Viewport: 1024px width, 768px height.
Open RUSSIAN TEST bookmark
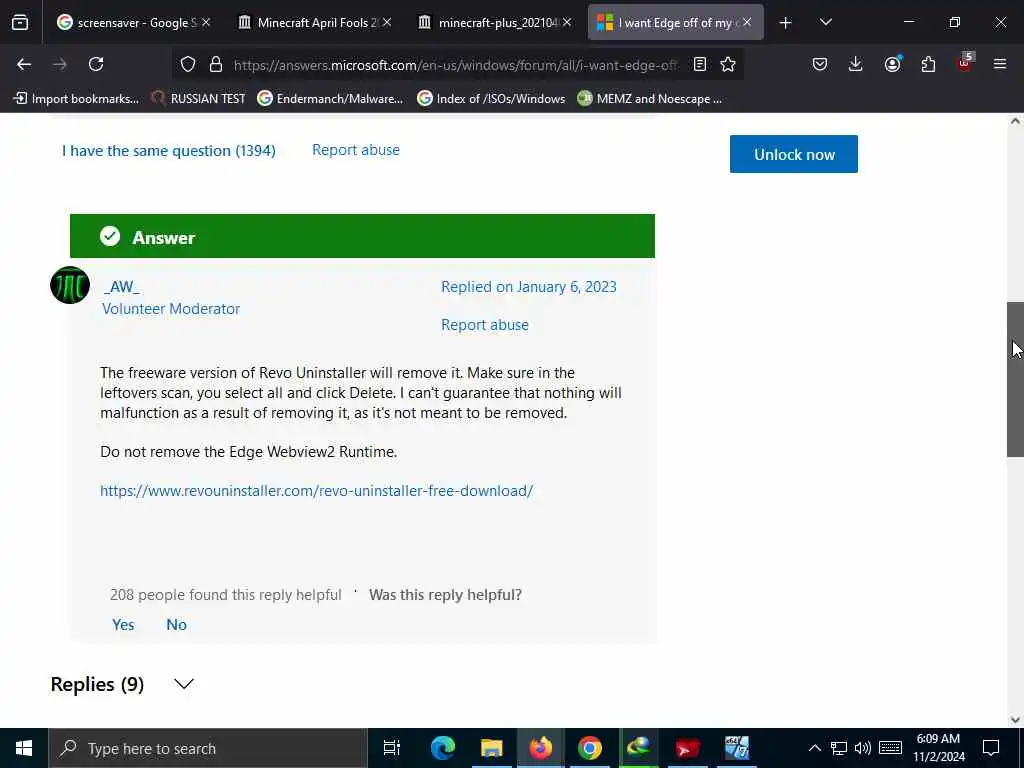199,99
